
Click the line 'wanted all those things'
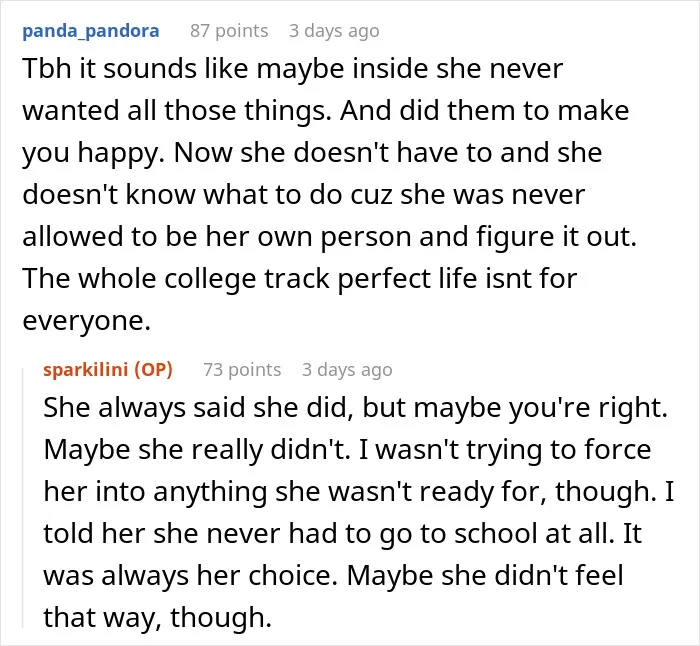325,111
